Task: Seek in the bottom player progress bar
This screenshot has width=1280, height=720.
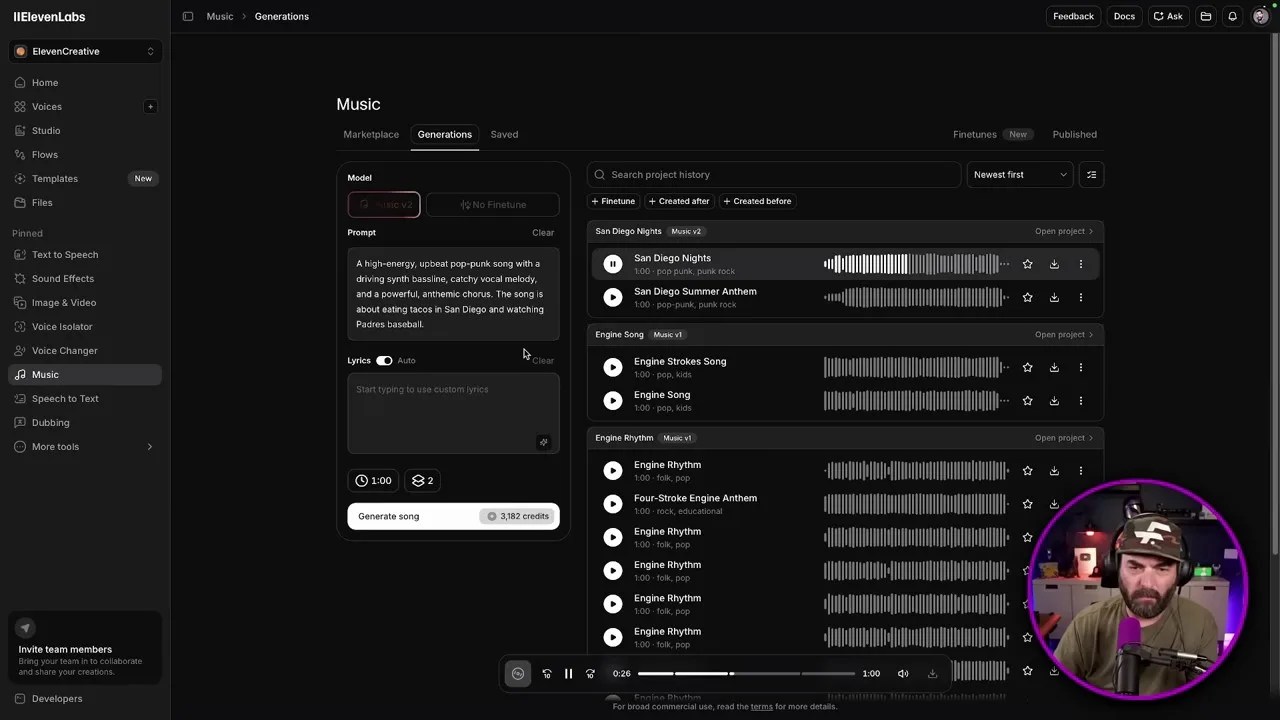Action: point(746,674)
